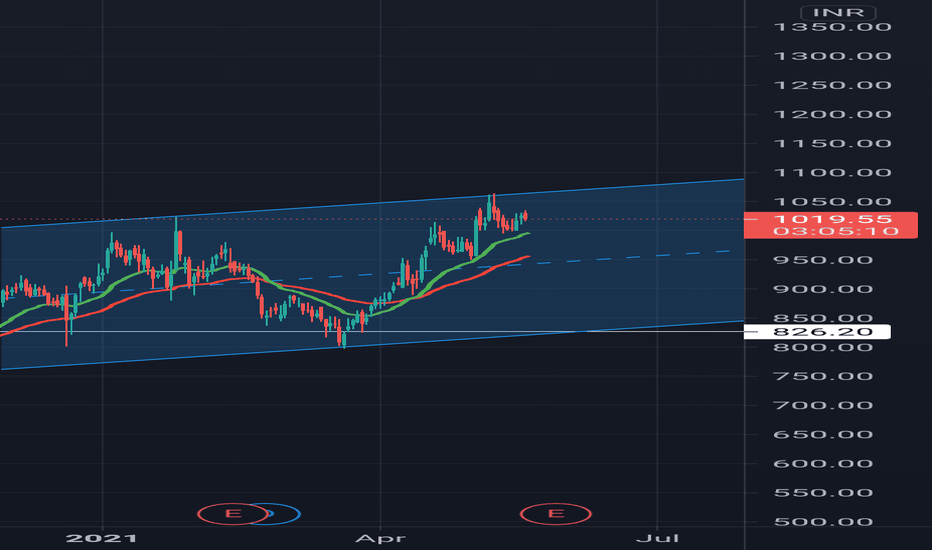Click the first earnings marker near 2021
Screen dimensions: 932x550
(x=233, y=514)
